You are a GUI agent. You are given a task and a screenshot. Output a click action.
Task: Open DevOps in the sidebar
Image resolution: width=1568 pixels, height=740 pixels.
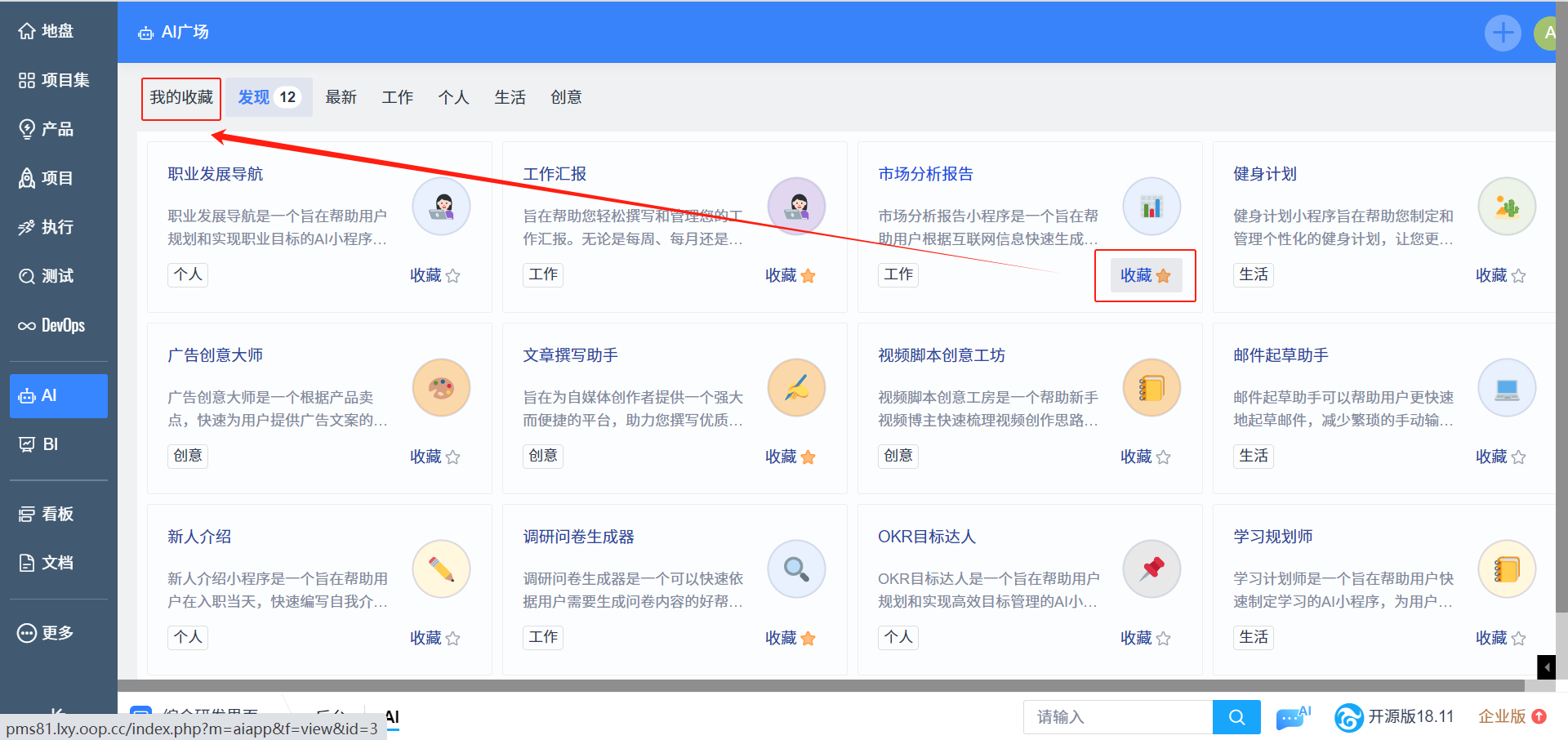52,325
